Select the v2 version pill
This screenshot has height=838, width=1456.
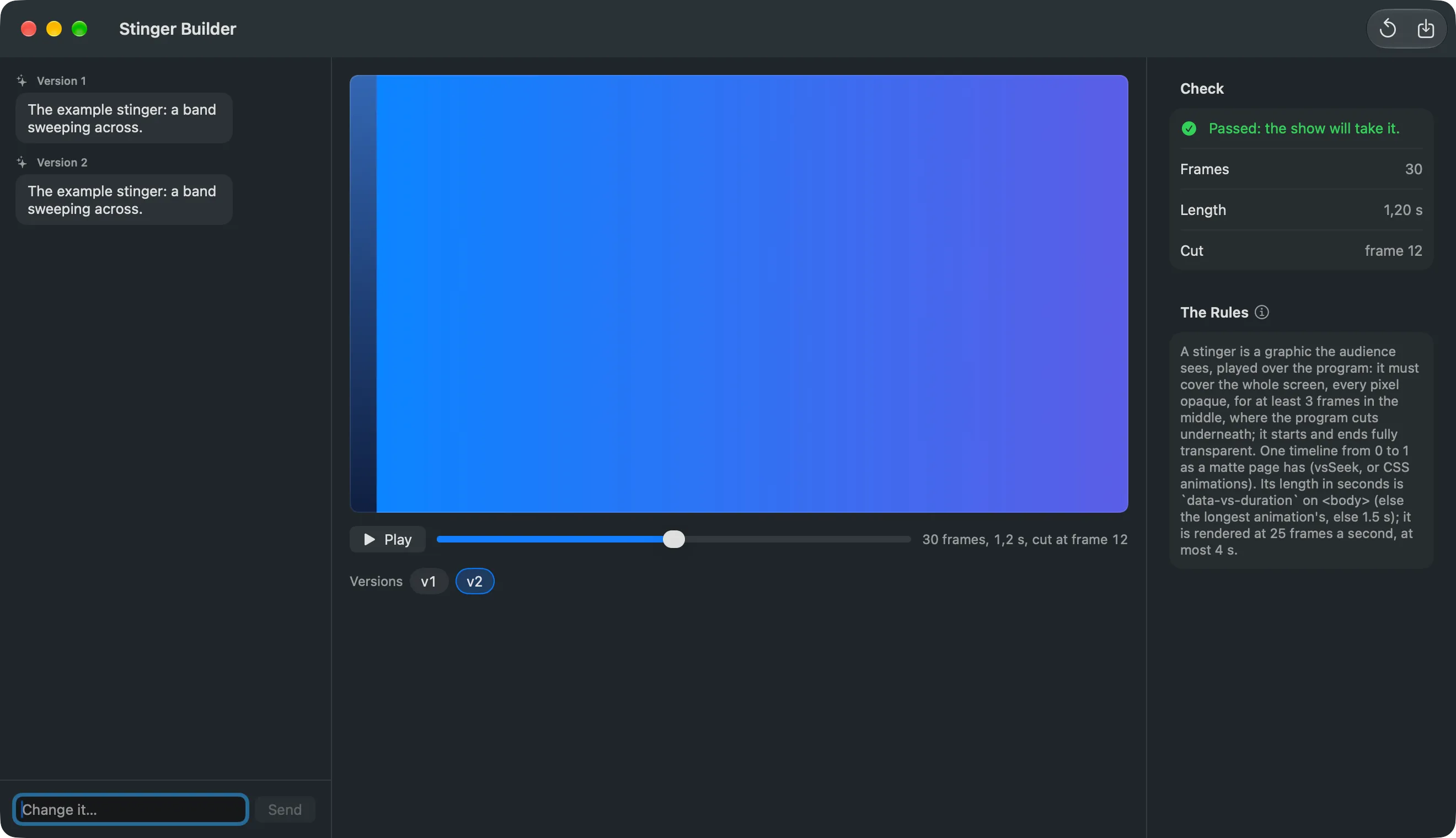click(x=474, y=581)
